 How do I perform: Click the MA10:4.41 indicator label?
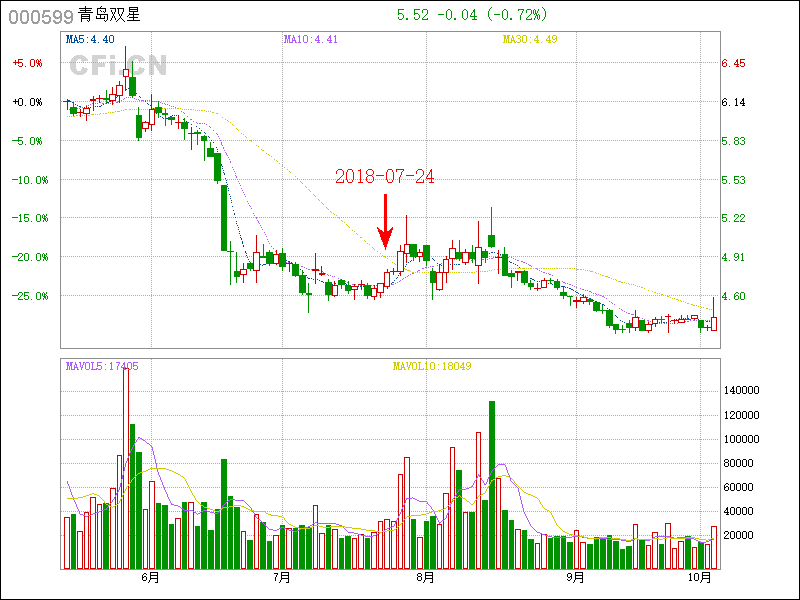pos(310,39)
